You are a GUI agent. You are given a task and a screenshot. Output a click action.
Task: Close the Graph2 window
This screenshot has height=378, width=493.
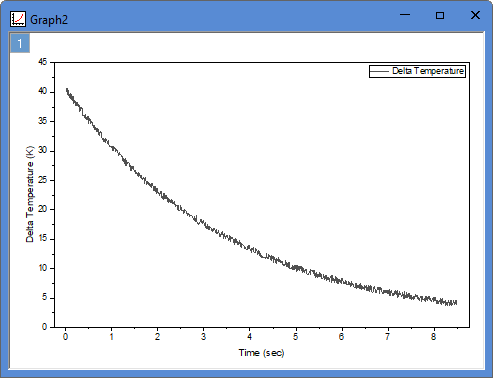[x=475, y=15]
